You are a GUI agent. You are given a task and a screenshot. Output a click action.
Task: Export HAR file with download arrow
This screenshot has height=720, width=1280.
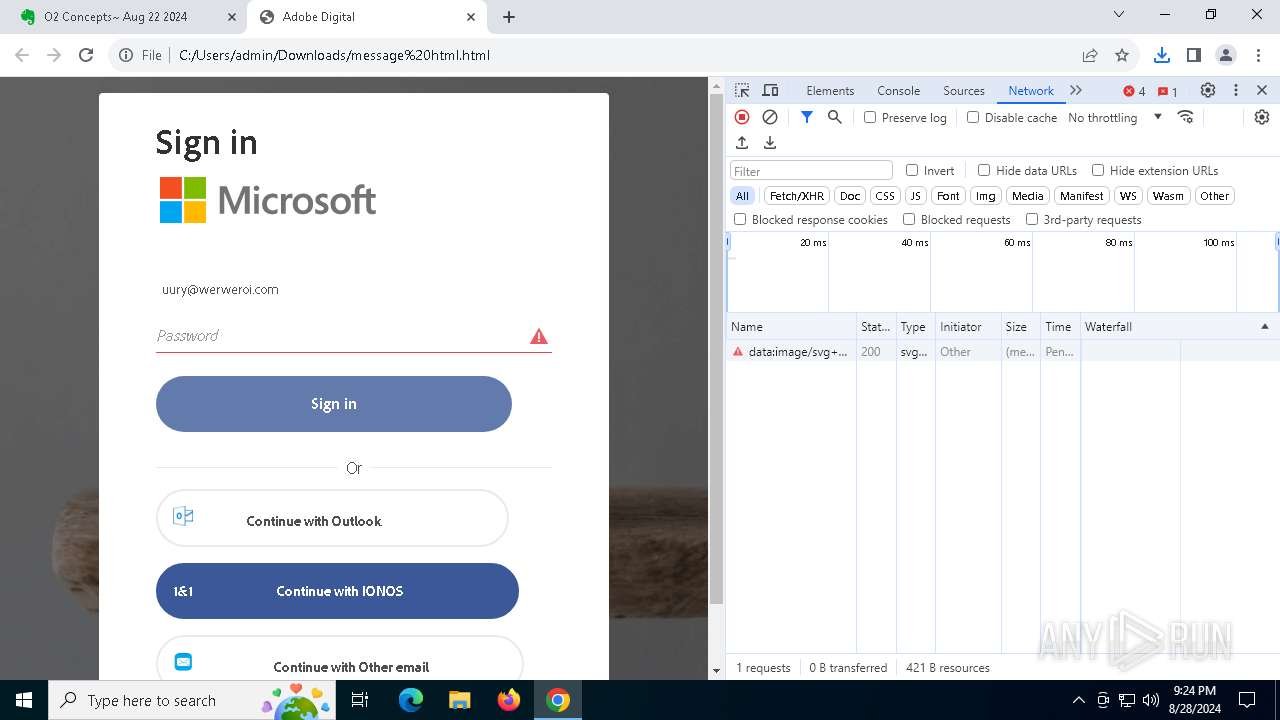pos(770,143)
